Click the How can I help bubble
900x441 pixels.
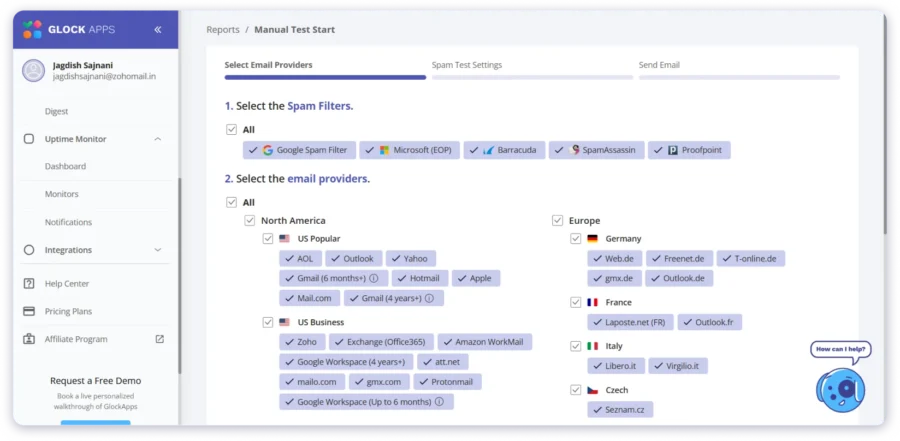point(840,350)
